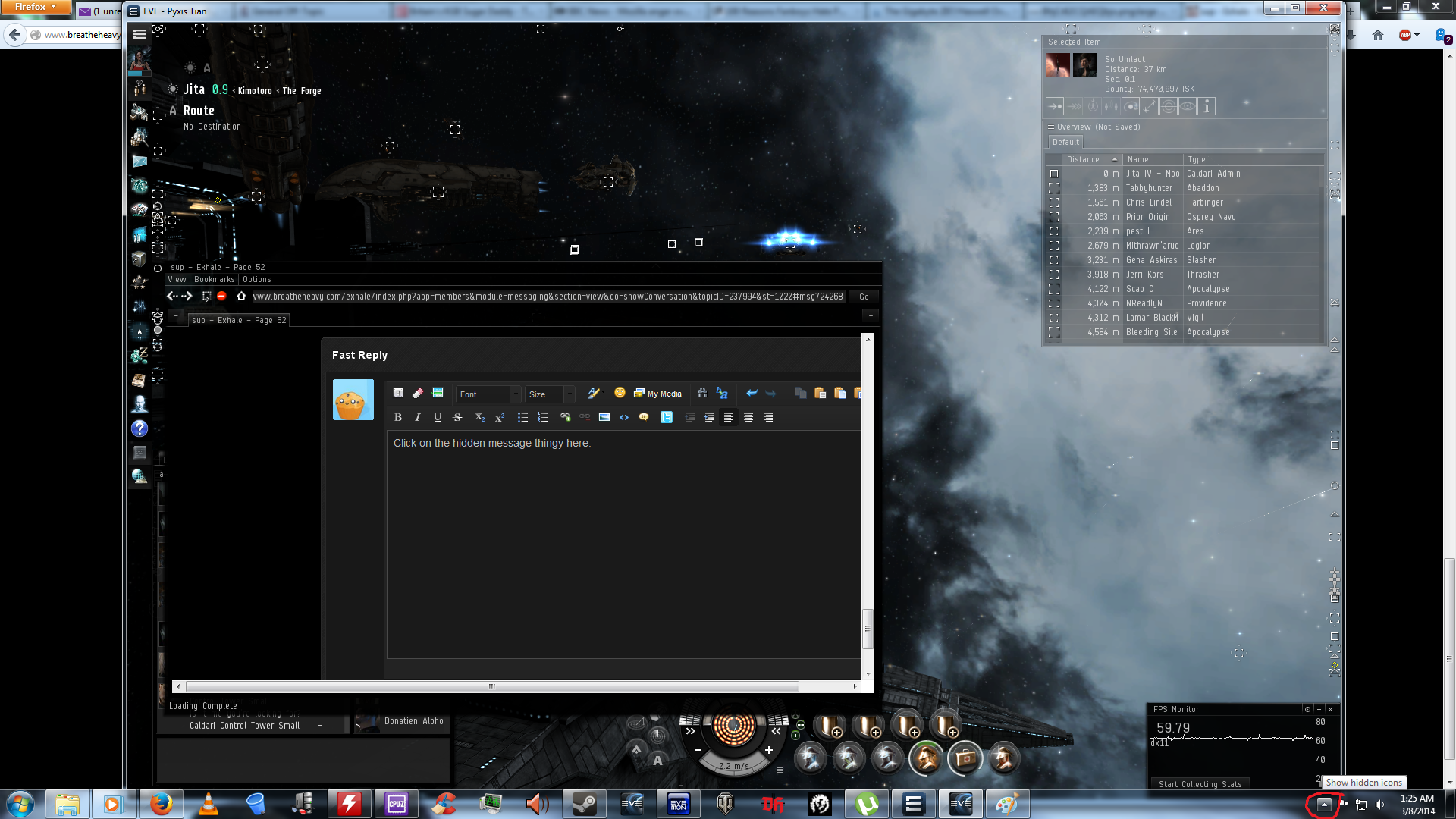Open the Font dropdown
This screenshot has height=819, width=1456.
tap(488, 394)
